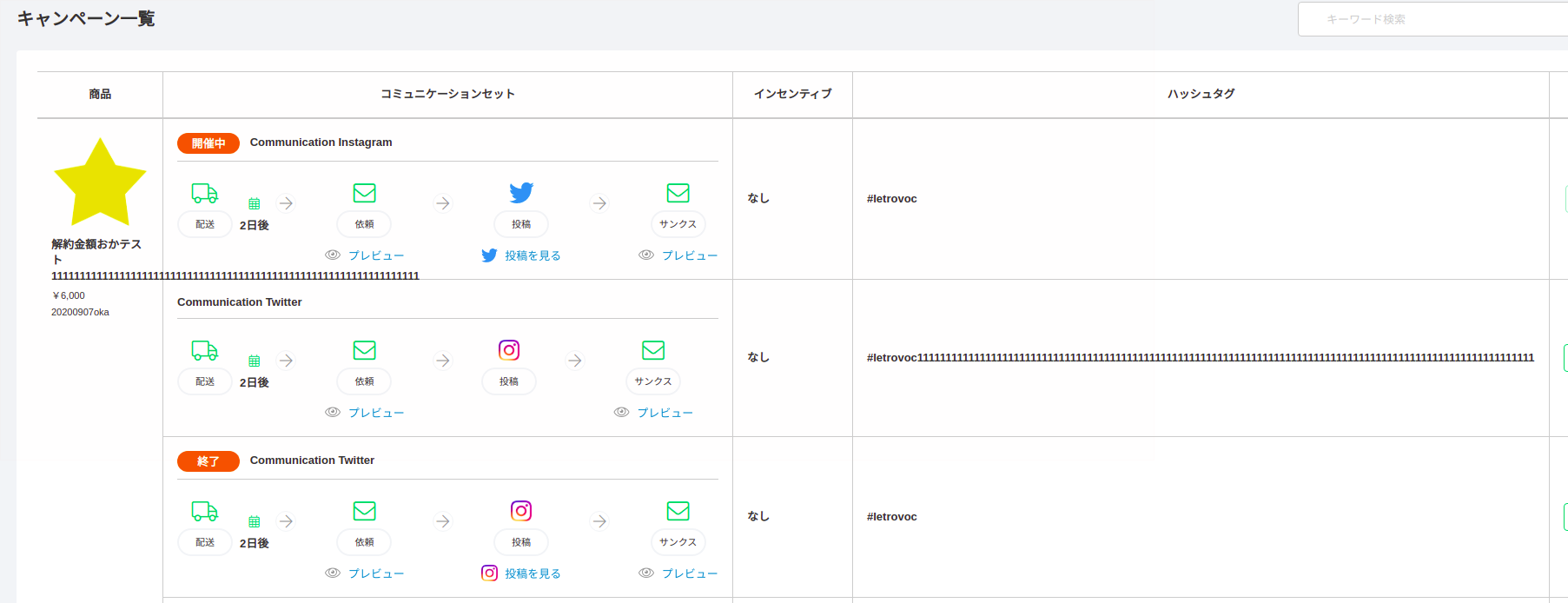Click the Twitter bird post icon in first row
The image size is (1568, 603).
coord(521,193)
